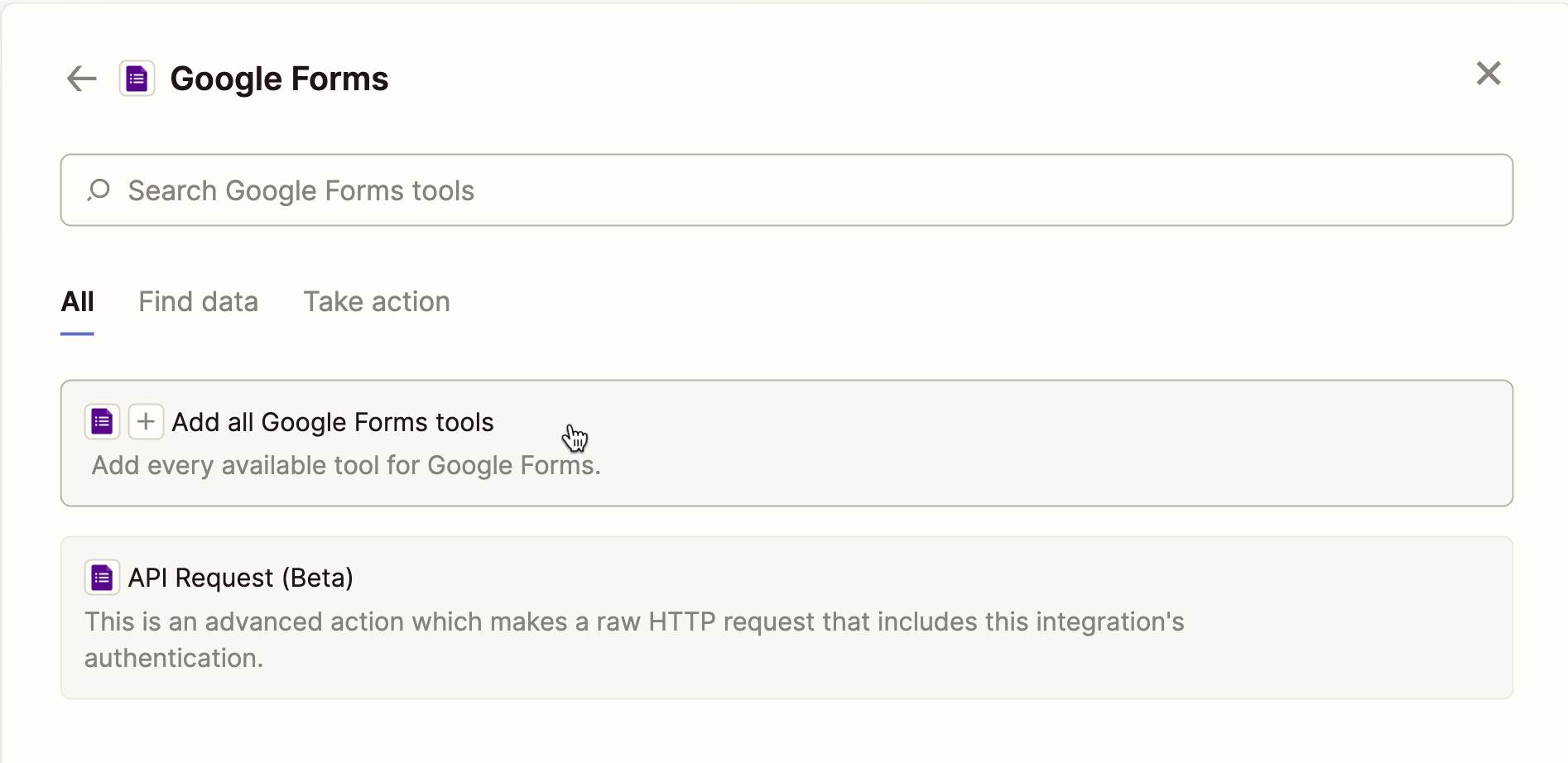Click the Forms icon beside API Request
Screen dimensions: 1568x763
(102, 578)
